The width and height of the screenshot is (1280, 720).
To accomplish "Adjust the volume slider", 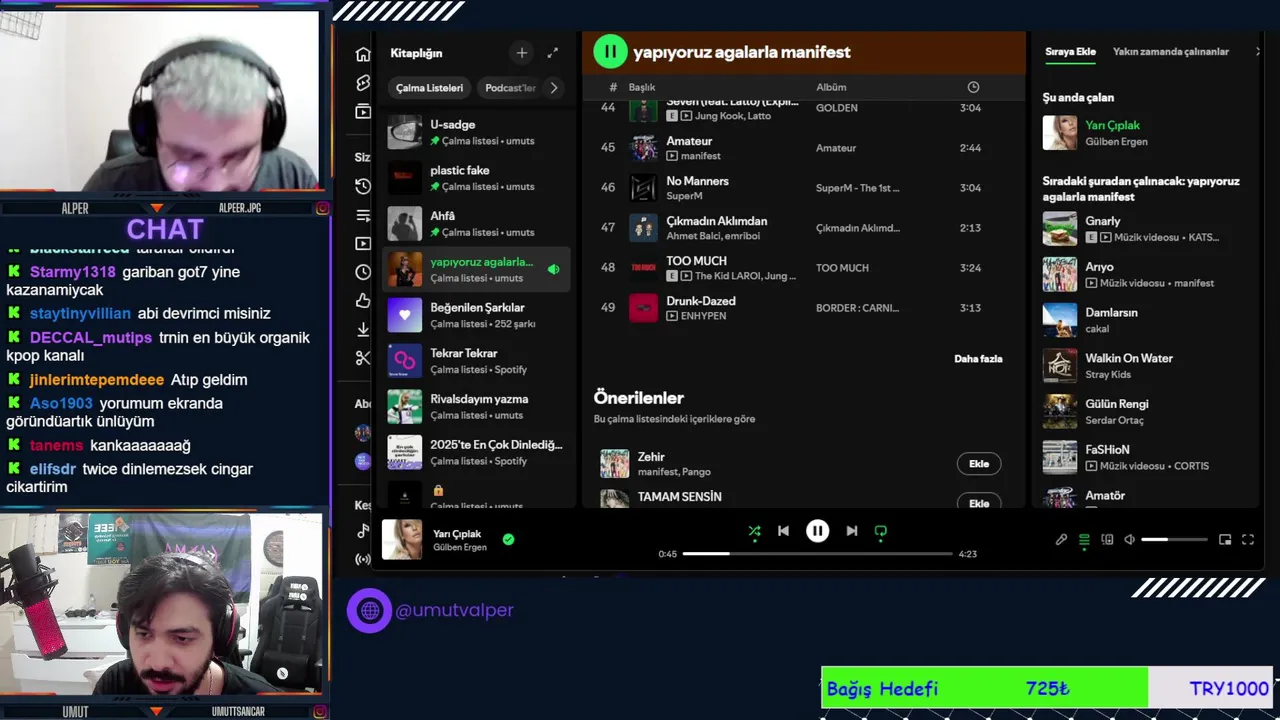I will (x=1174, y=540).
